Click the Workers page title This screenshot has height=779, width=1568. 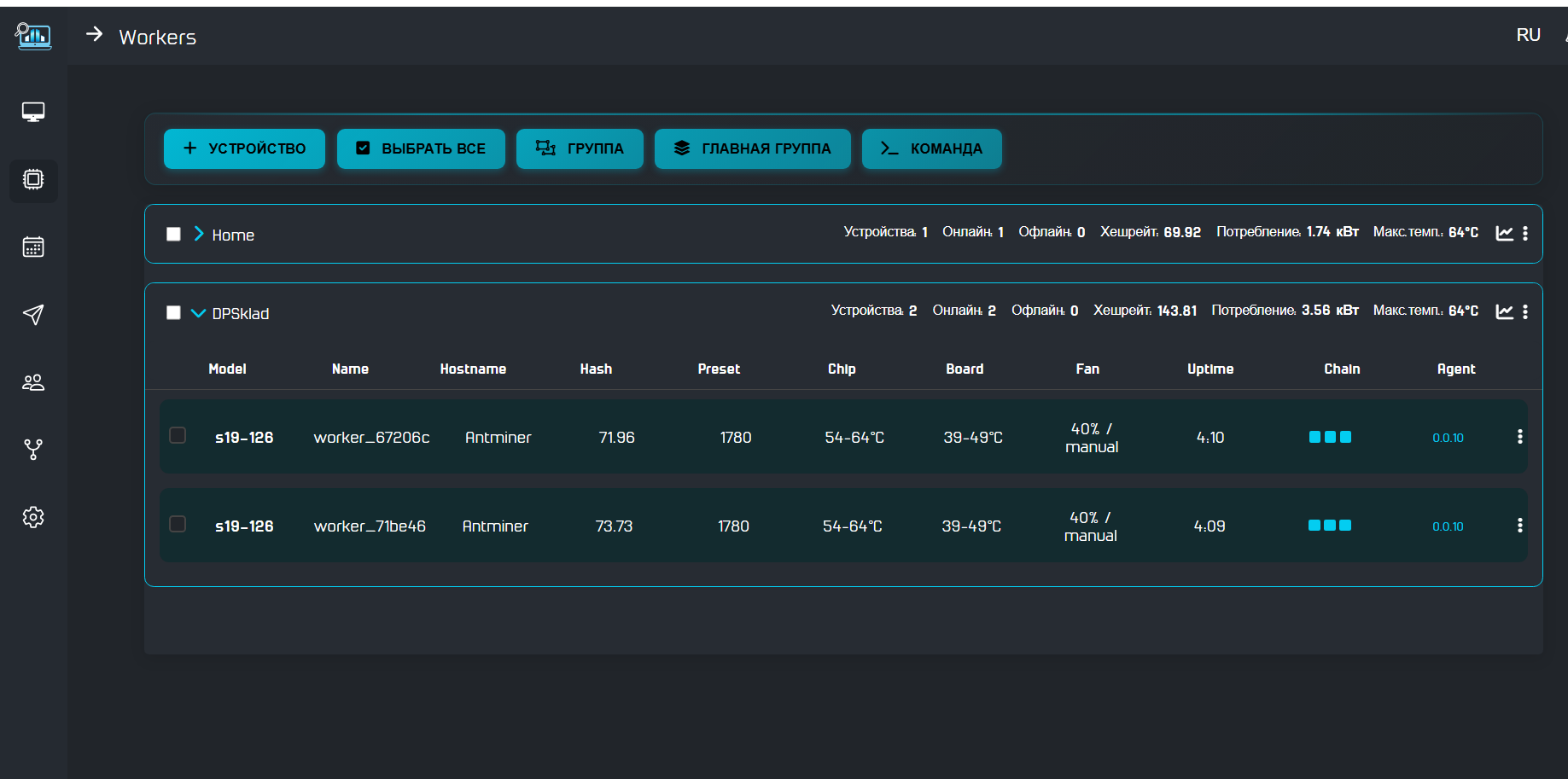click(x=158, y=38)
